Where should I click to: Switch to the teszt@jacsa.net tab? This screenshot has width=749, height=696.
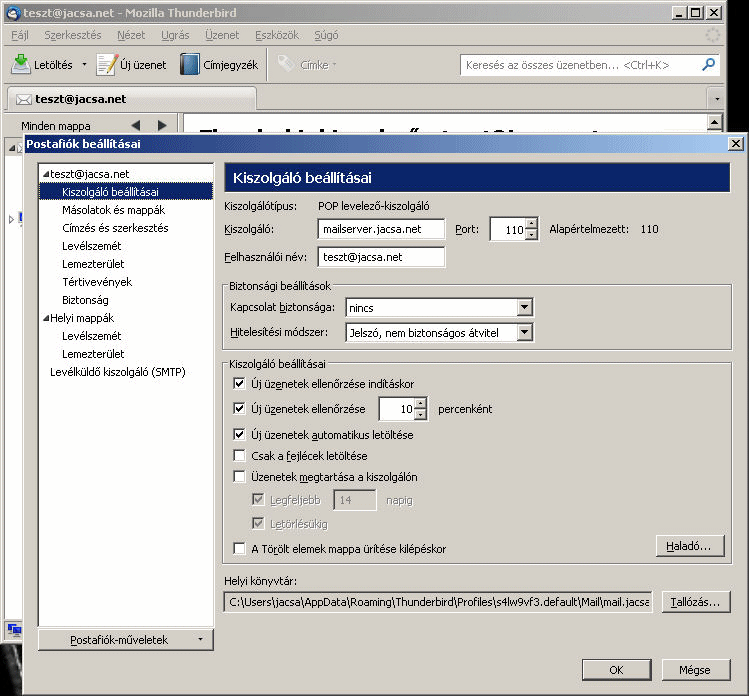point(132,99)
